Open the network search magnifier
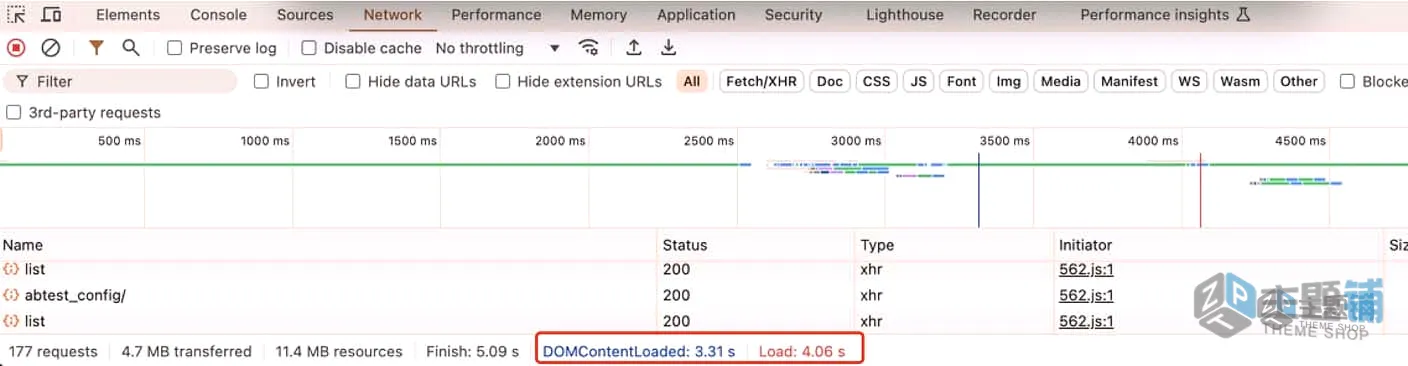The width and height of the screenshot is (1408, 366). (x=130, y=48)
